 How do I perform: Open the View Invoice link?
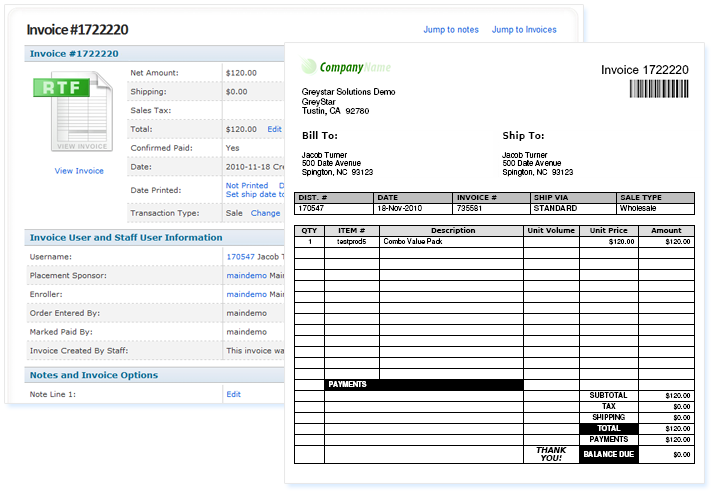pos(79,171)
